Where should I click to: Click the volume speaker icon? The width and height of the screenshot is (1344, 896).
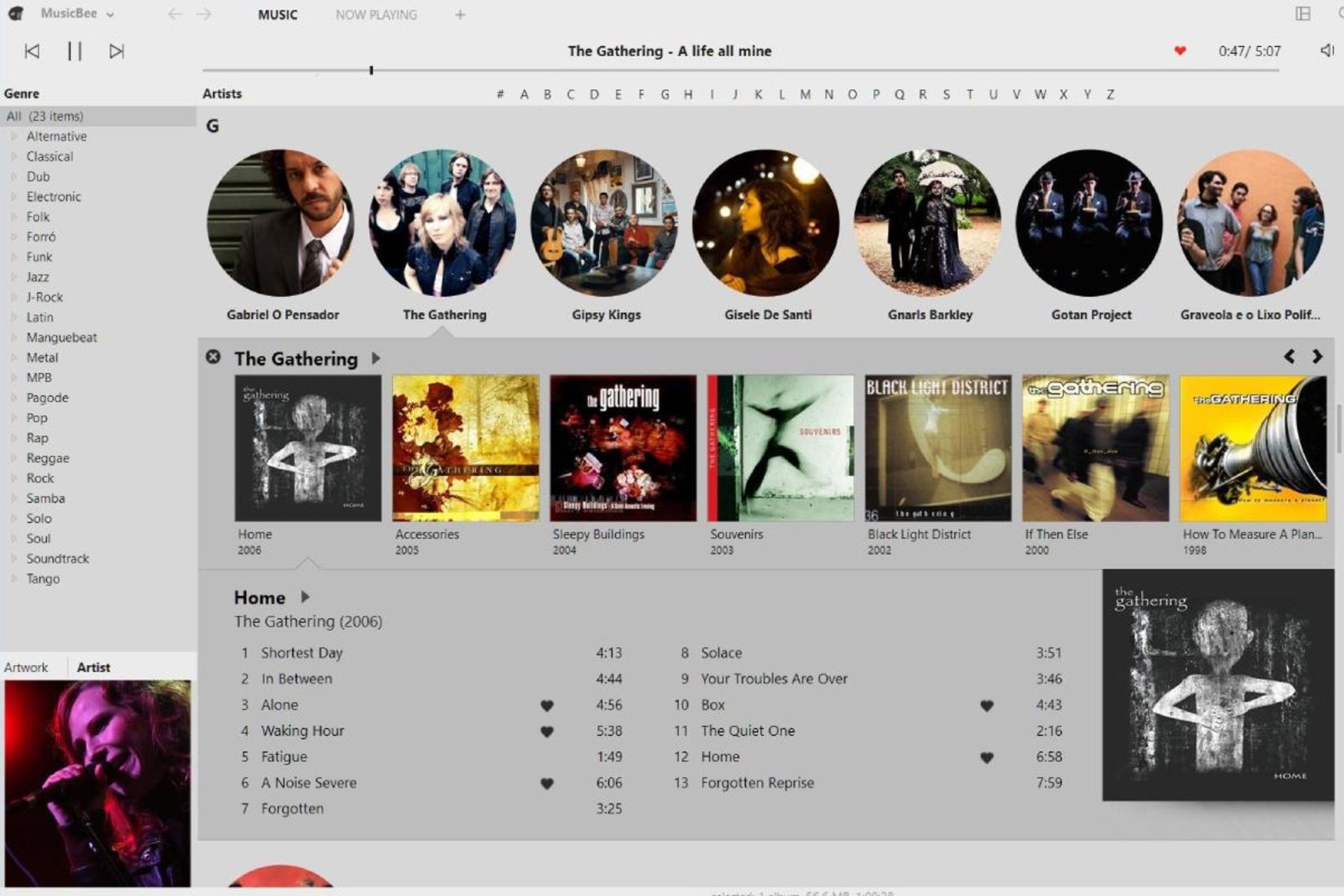click(1326, 50)
